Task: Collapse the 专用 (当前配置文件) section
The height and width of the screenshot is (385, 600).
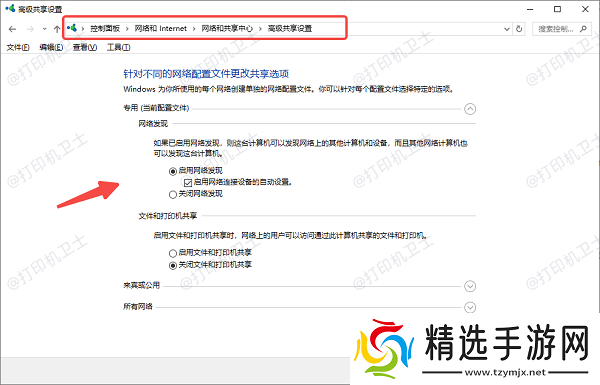Action: pos(470,109)
